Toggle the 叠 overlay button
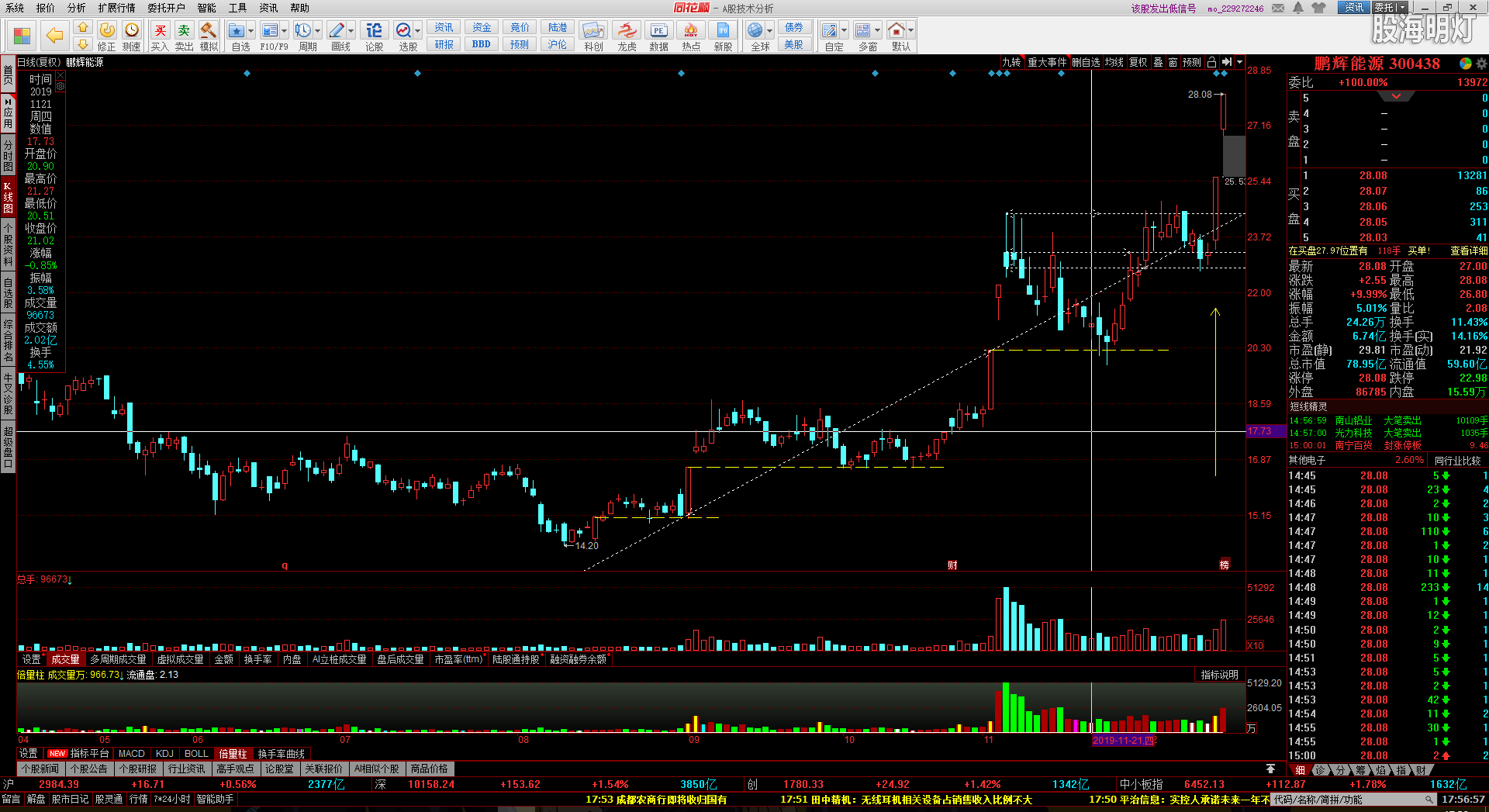The height and width of the screenshot is (812, 1489). pyautogui.click(x=1158, y=62)
